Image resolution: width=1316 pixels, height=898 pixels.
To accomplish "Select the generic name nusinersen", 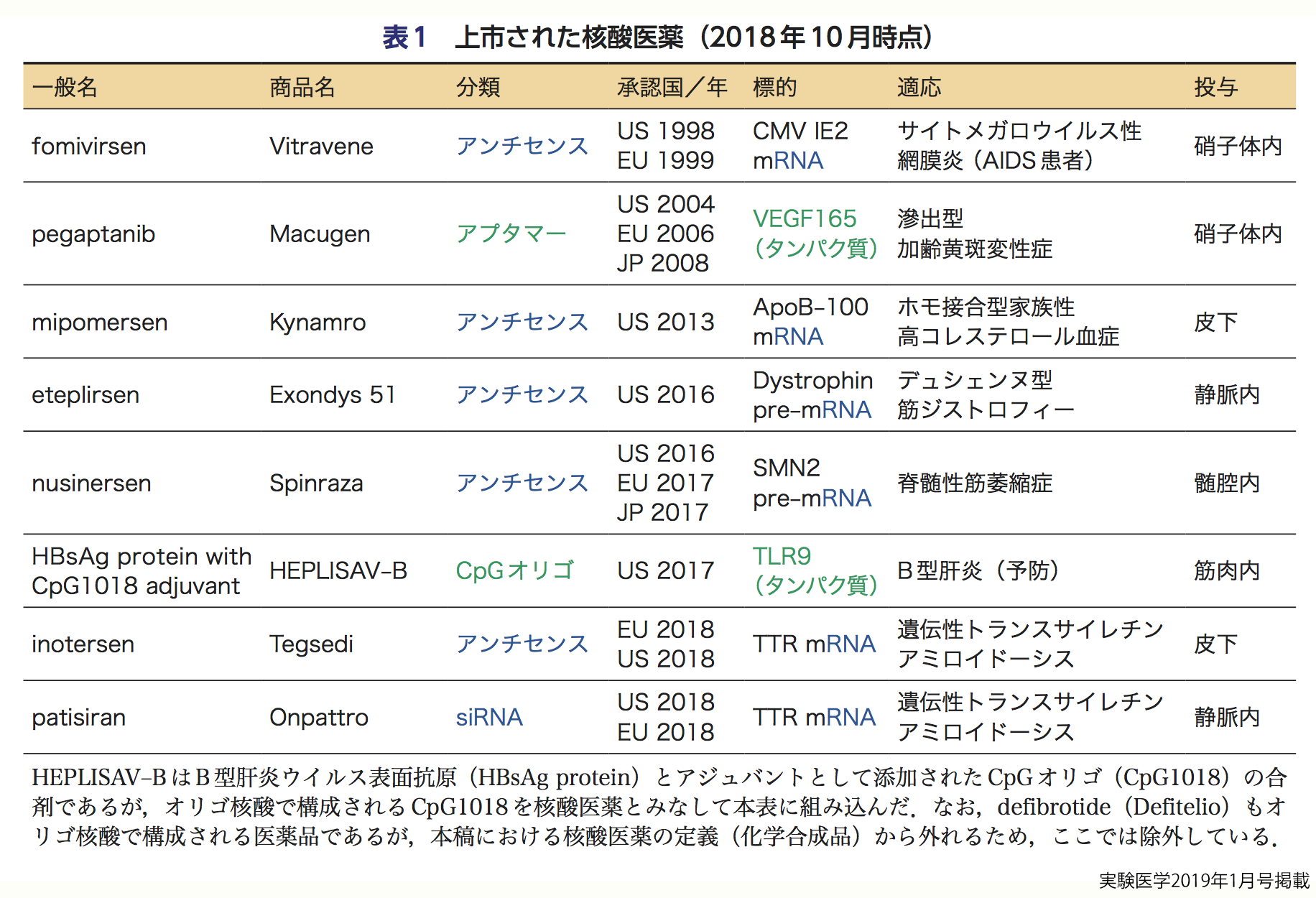I will pyautogui.click(x=91, y=483).
